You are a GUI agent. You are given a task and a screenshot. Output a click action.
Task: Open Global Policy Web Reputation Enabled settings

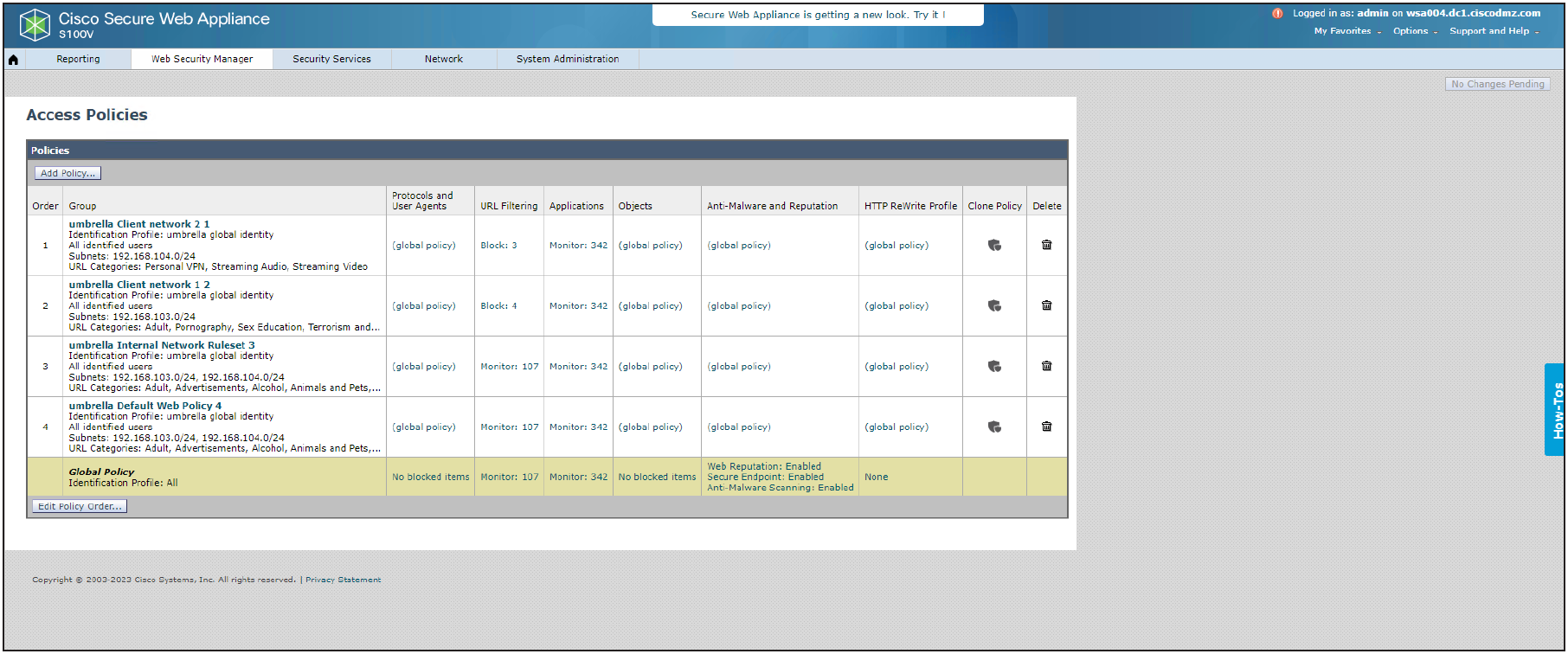pos(764,467)
